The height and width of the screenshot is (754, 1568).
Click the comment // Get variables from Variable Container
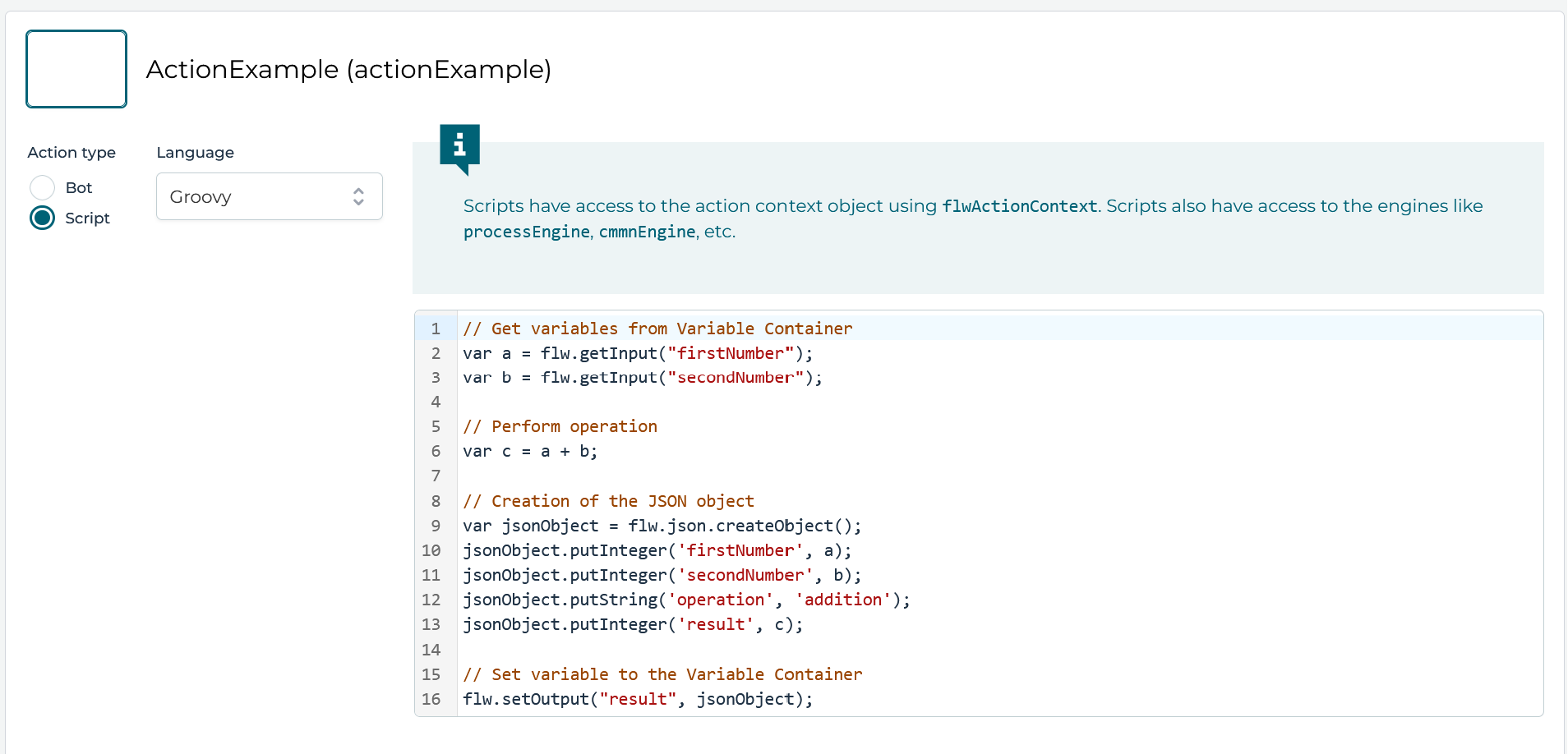(x=657, y=329)
